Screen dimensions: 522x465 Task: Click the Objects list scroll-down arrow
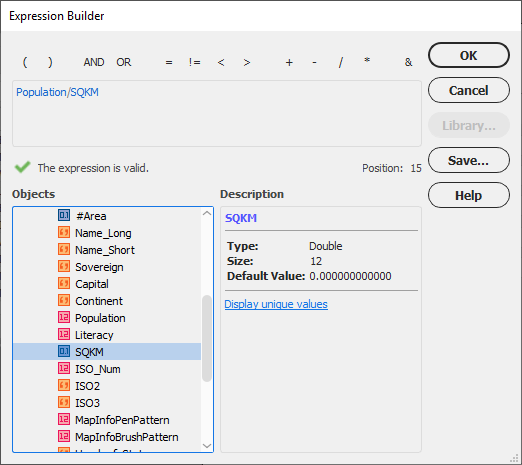[207, 446]
